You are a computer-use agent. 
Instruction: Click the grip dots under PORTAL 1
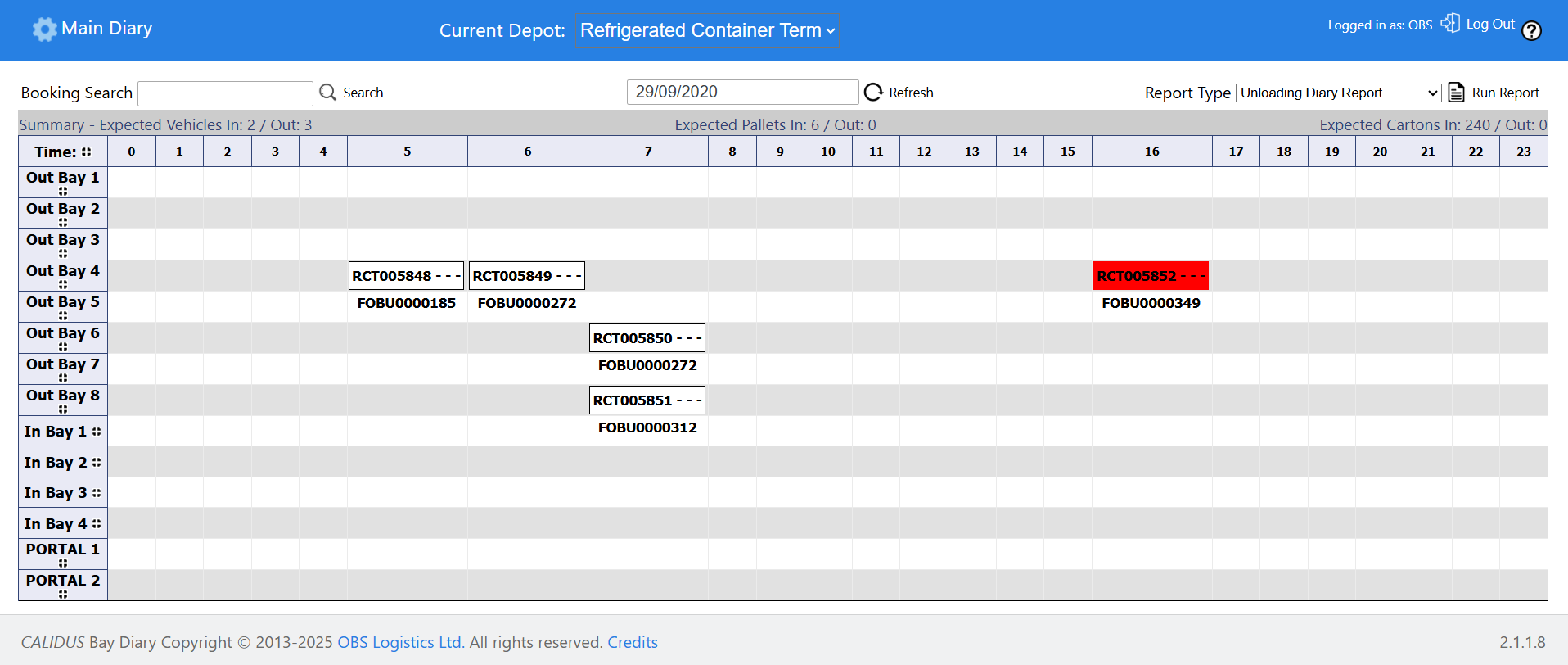(63, 563)
